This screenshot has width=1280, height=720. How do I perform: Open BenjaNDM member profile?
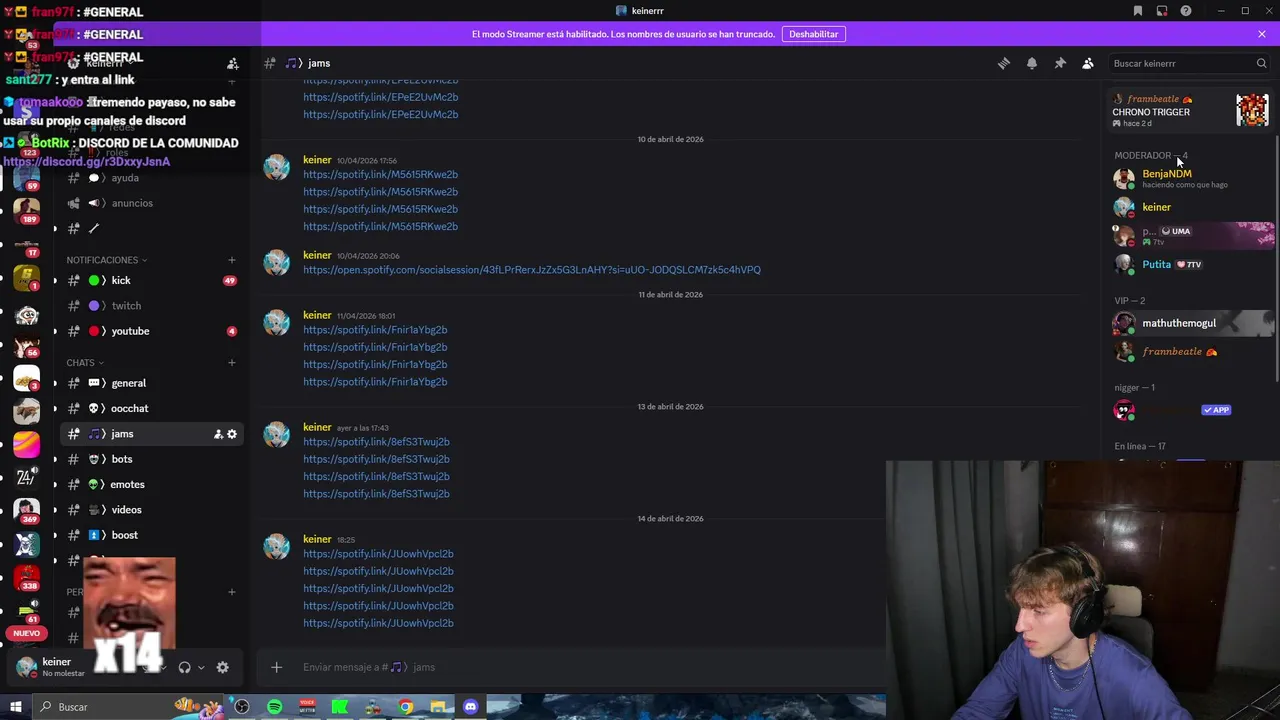click(1192, 178)
